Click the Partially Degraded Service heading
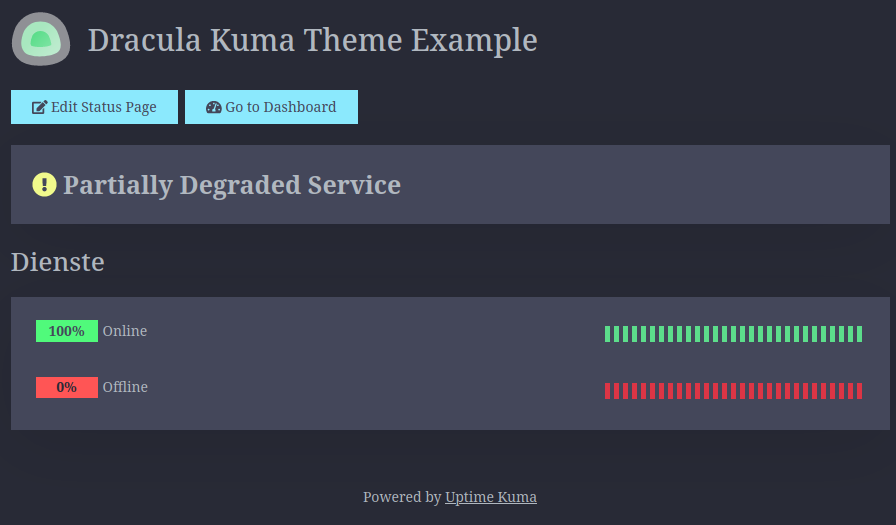896x525 pixels. 232,185
